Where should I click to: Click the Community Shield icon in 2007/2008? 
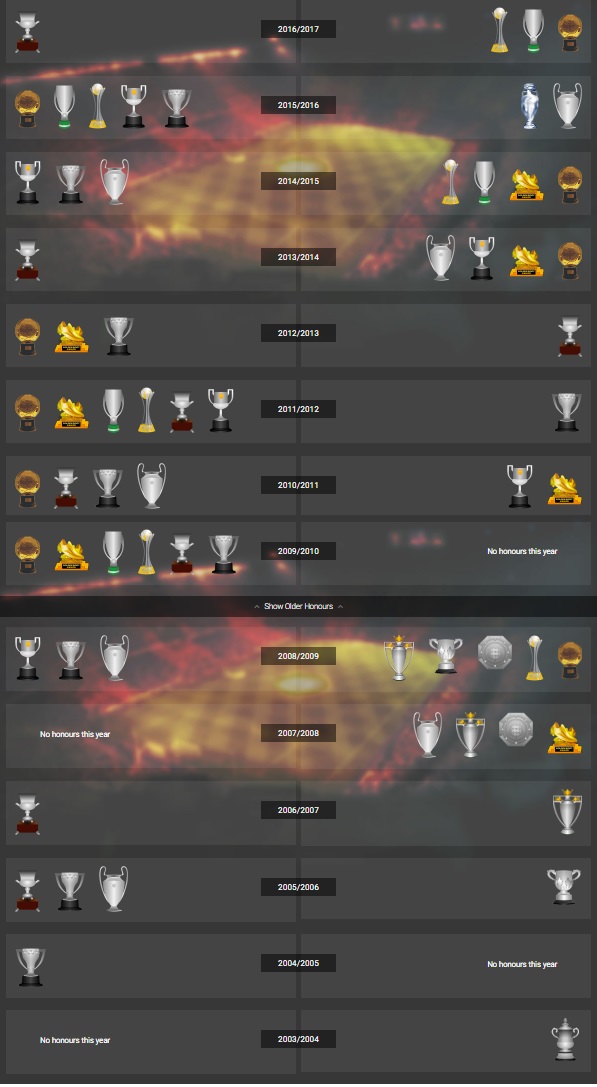coord(515,729)
